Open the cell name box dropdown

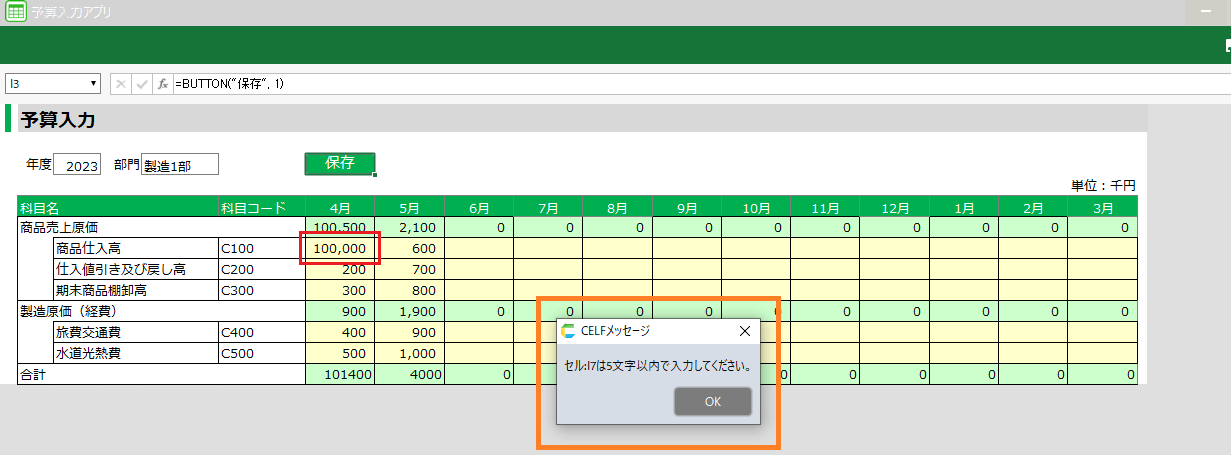coord(94,84)
